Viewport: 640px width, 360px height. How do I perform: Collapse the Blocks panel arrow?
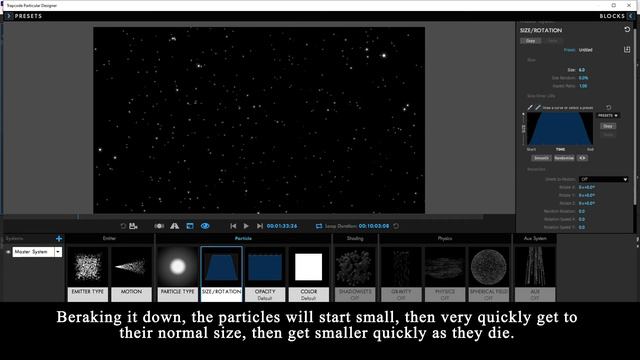pos(631,16)
